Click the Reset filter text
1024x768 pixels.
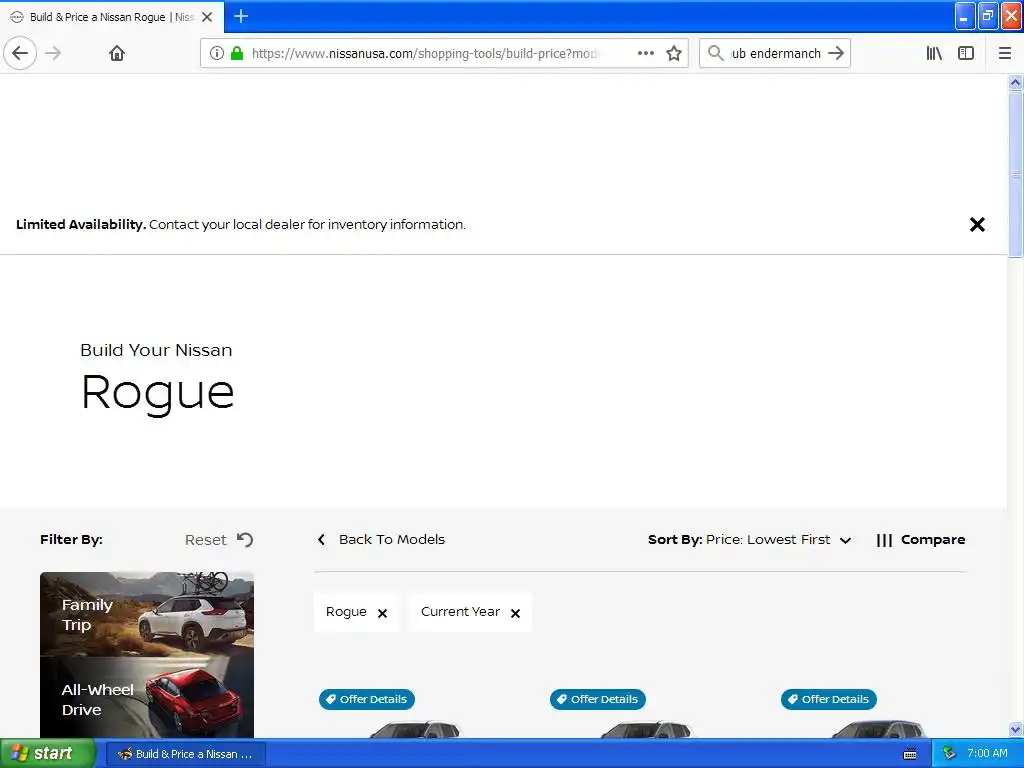point(205,540)
